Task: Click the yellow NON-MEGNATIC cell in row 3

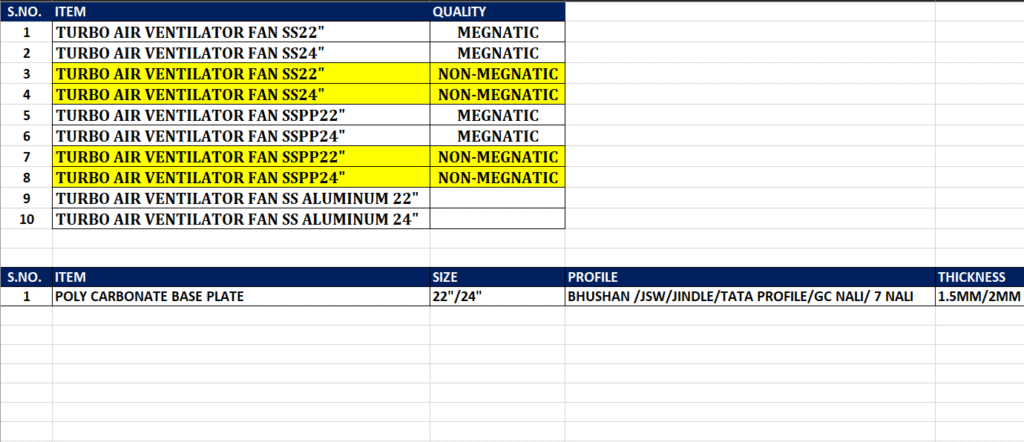Action: (497, 74)
